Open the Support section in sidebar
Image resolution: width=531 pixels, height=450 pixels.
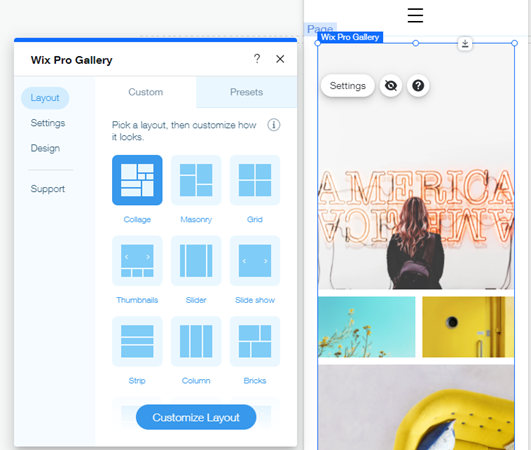[x=48, y=189]
